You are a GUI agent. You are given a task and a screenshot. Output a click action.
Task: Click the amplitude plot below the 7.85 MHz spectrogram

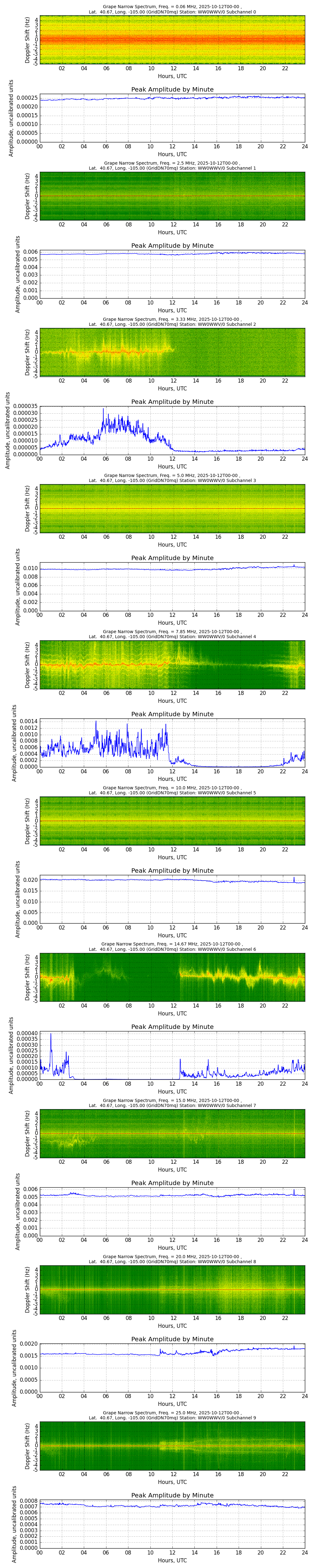172,743
